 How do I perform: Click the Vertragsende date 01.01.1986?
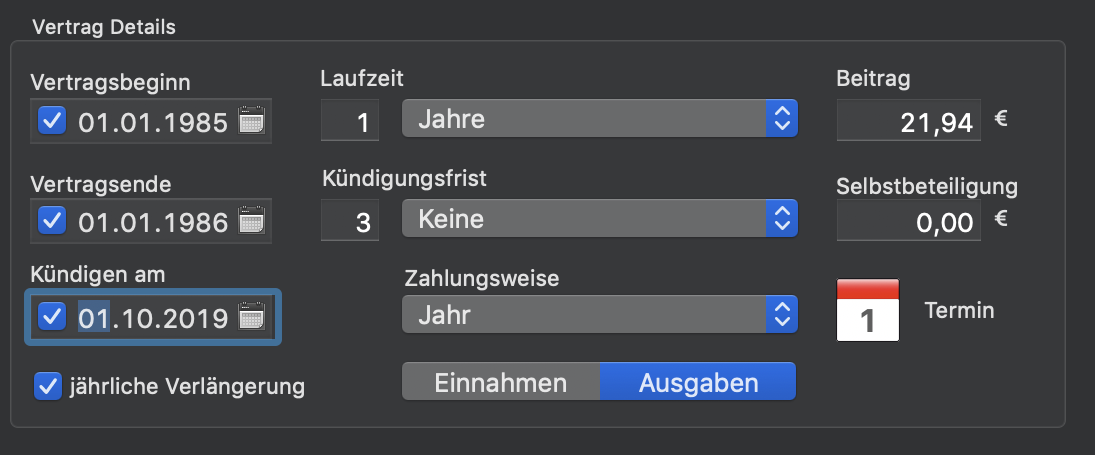tap(153, 222)
